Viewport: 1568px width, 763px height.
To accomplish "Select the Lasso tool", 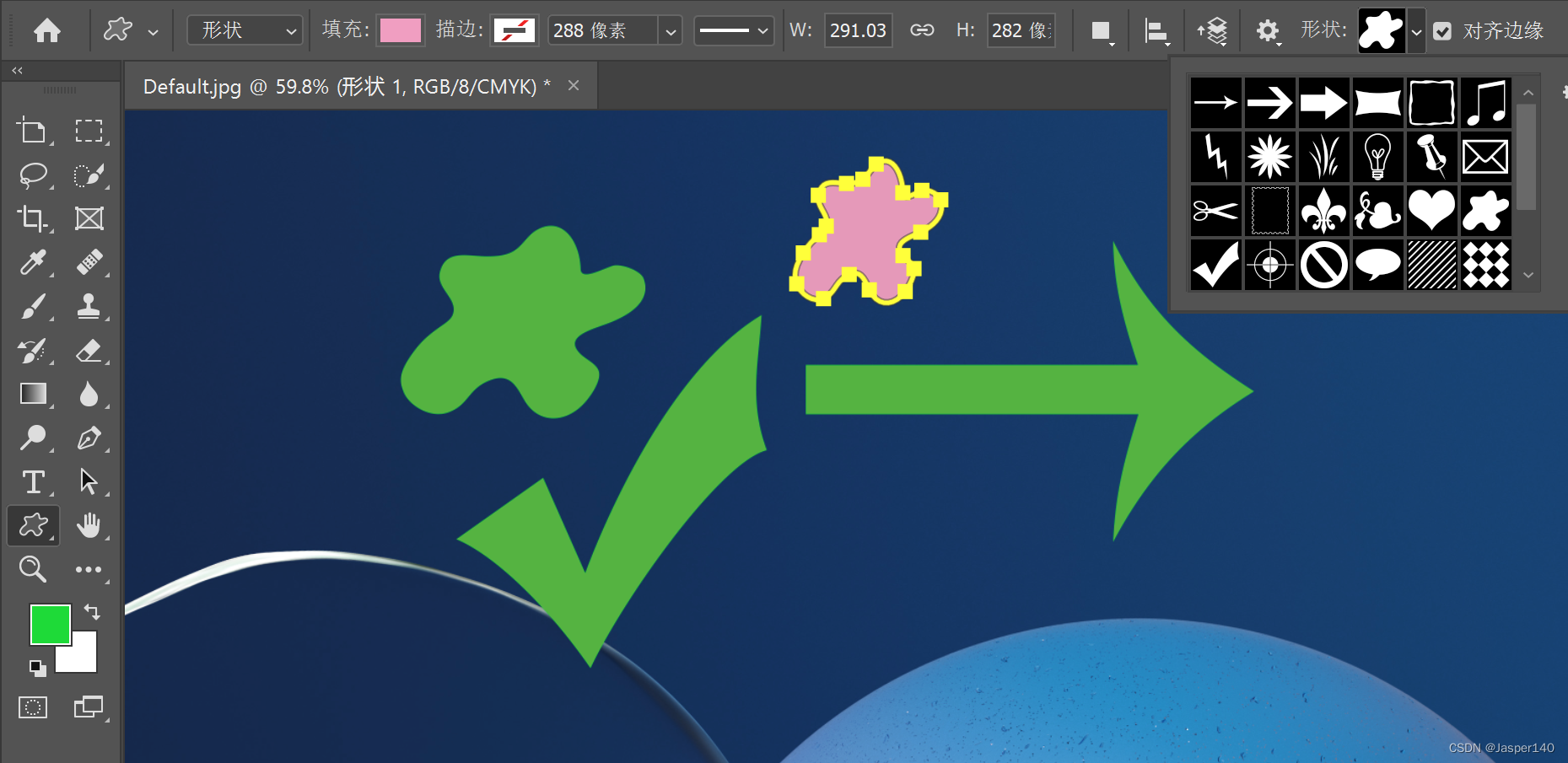I will click(x=33, y=175).
